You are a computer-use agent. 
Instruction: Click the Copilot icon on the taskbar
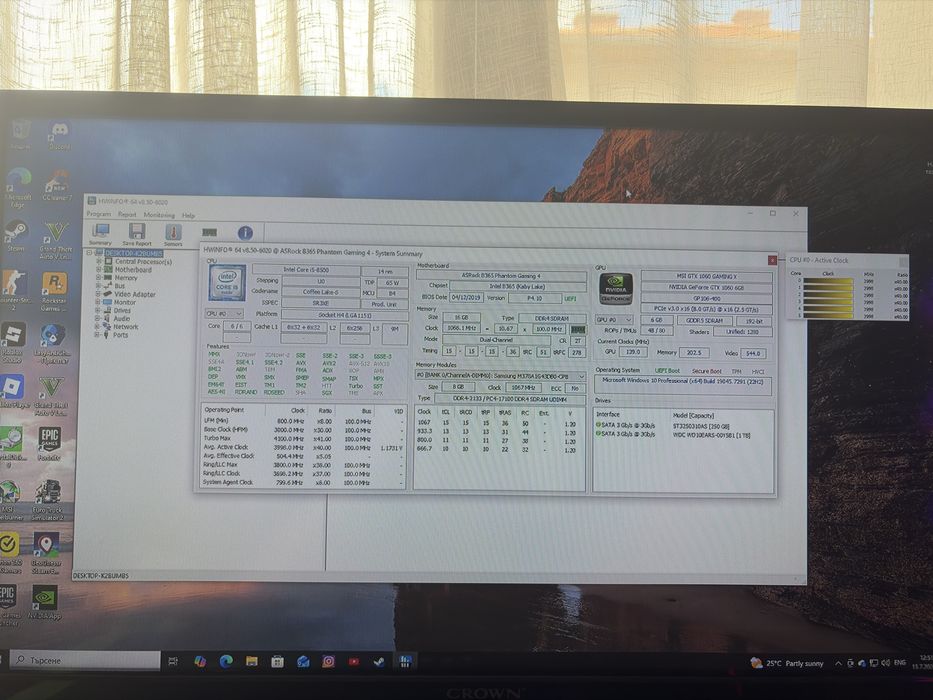point(200,661)
